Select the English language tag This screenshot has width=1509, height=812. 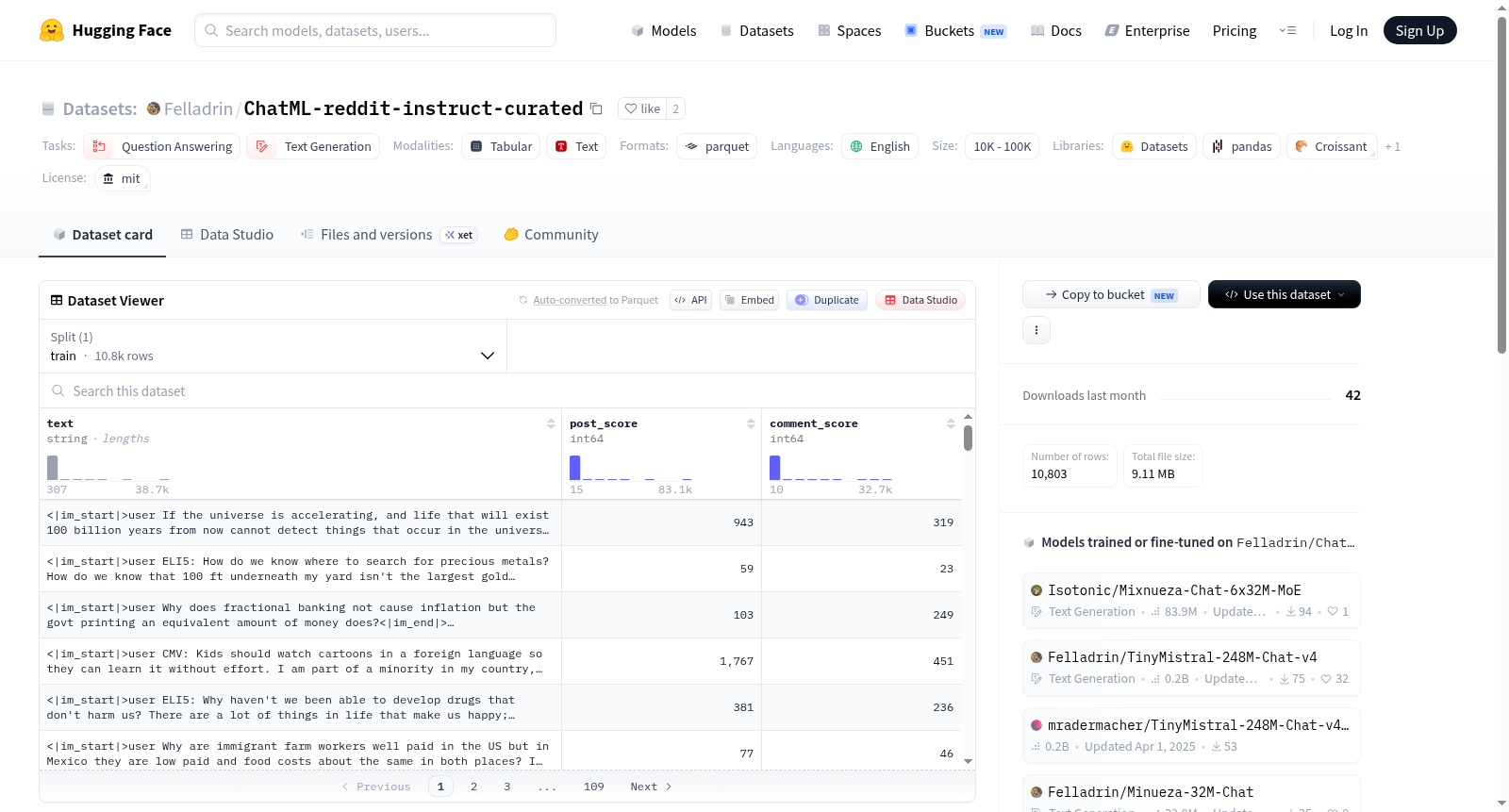tap(880, 146)
